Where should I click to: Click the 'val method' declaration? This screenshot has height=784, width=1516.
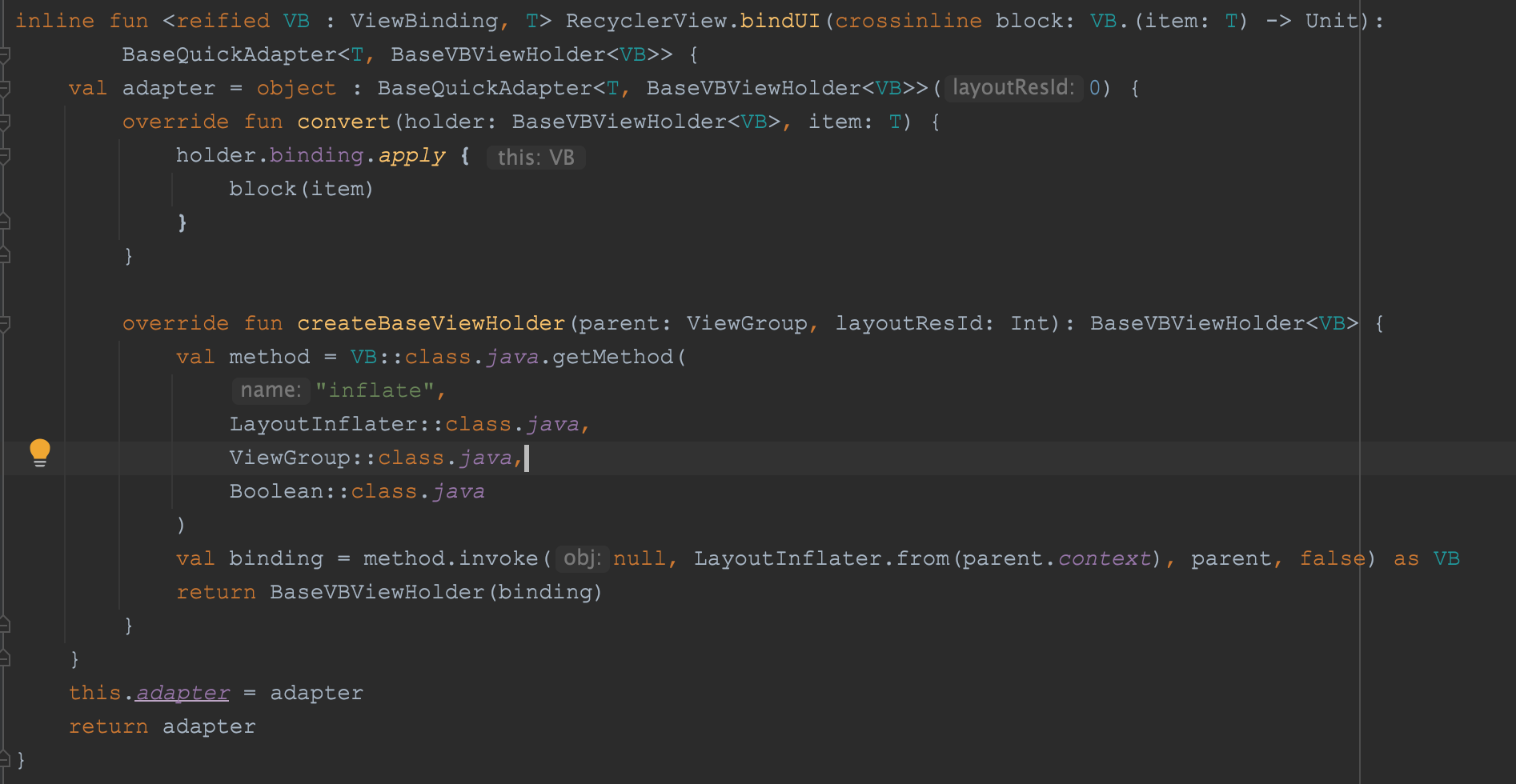point(243,357)
